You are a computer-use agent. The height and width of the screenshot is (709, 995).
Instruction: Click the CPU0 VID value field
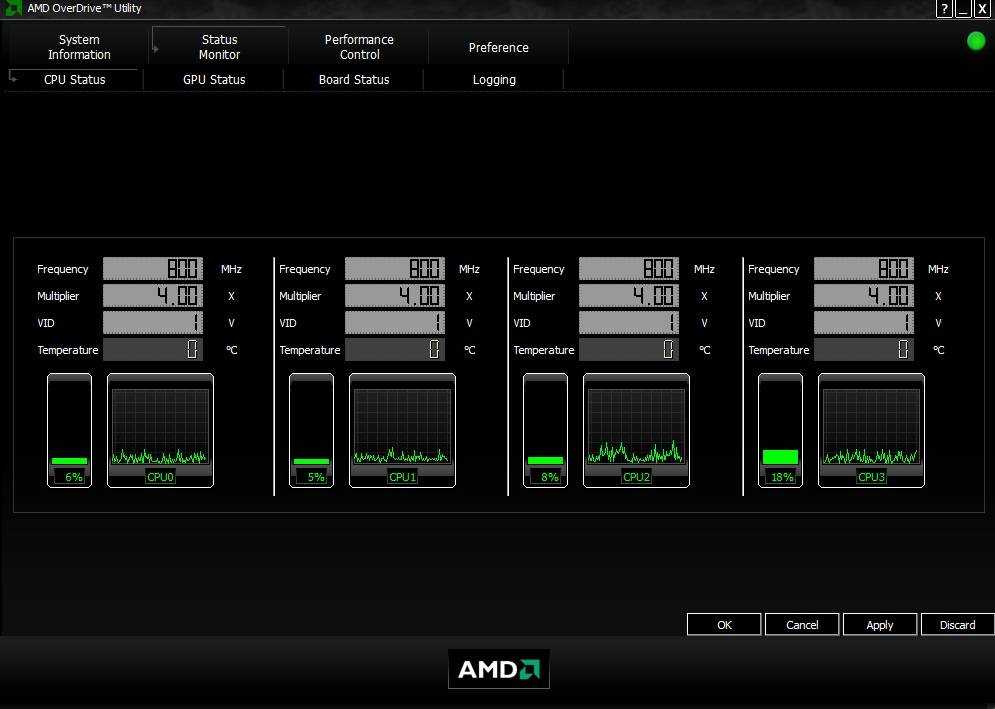(x=153, y=322)
